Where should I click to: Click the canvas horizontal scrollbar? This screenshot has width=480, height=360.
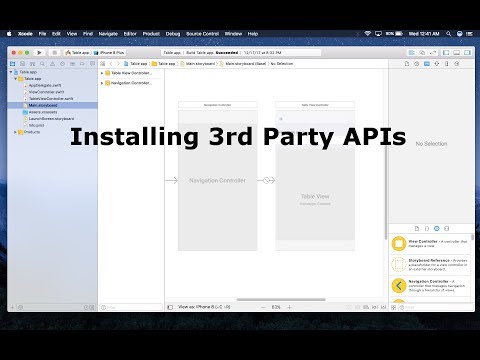tap(281, 299)
